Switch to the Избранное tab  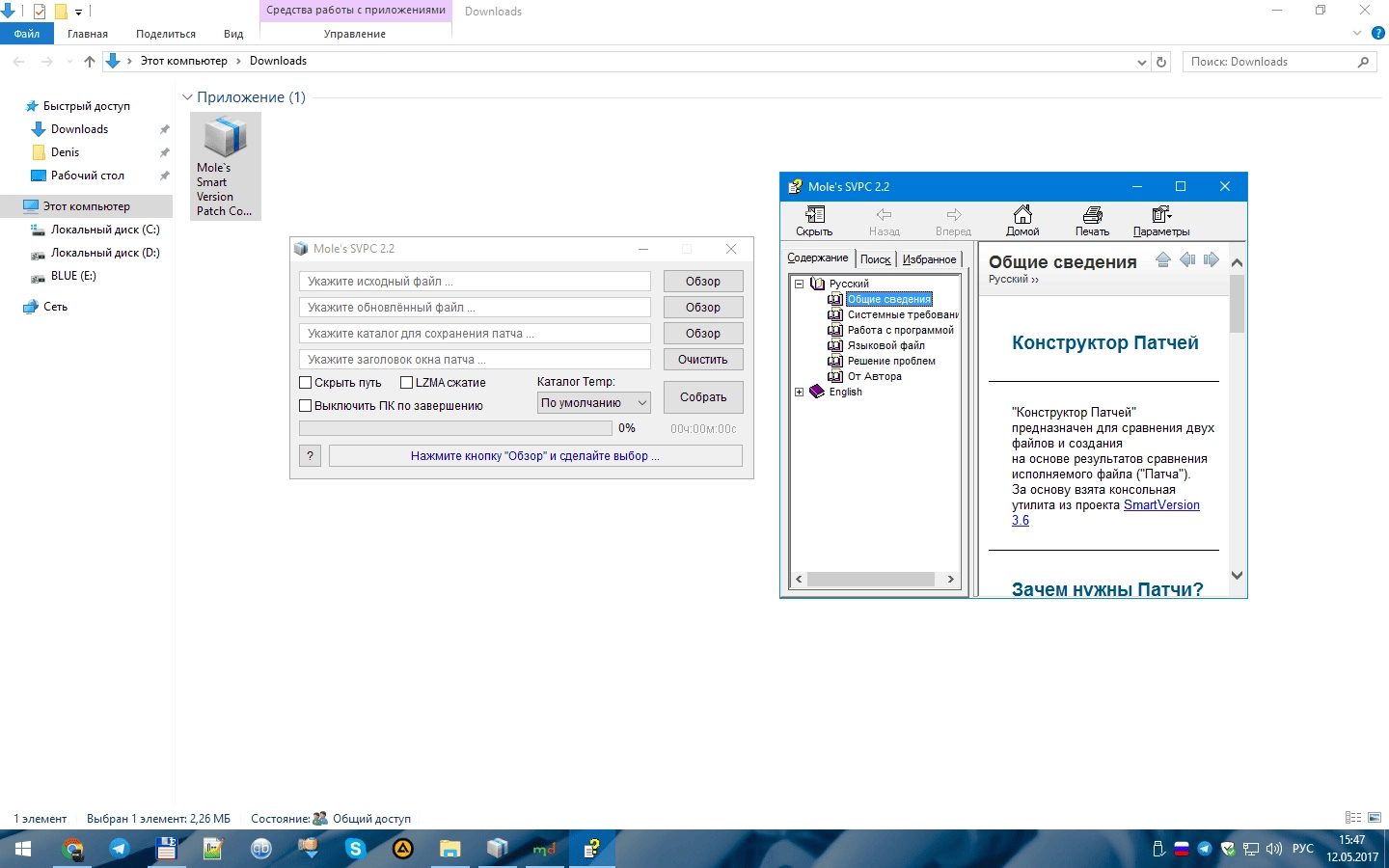pyautogui.click(x=927, y=258)
